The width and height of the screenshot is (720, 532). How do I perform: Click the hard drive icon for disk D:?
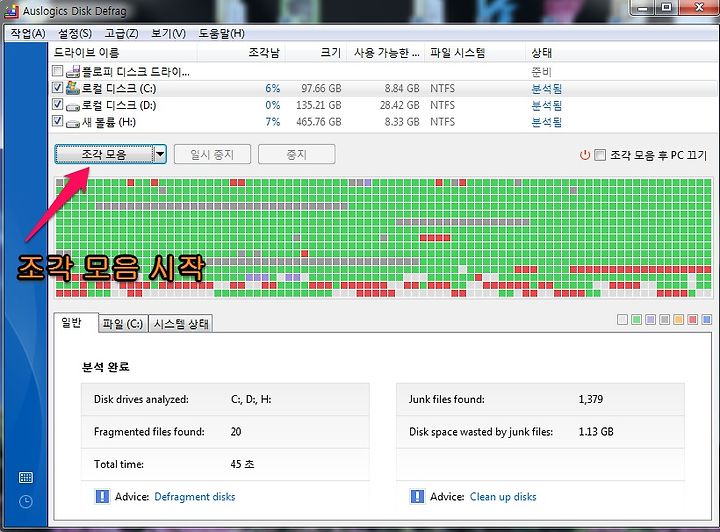(73, 106)
